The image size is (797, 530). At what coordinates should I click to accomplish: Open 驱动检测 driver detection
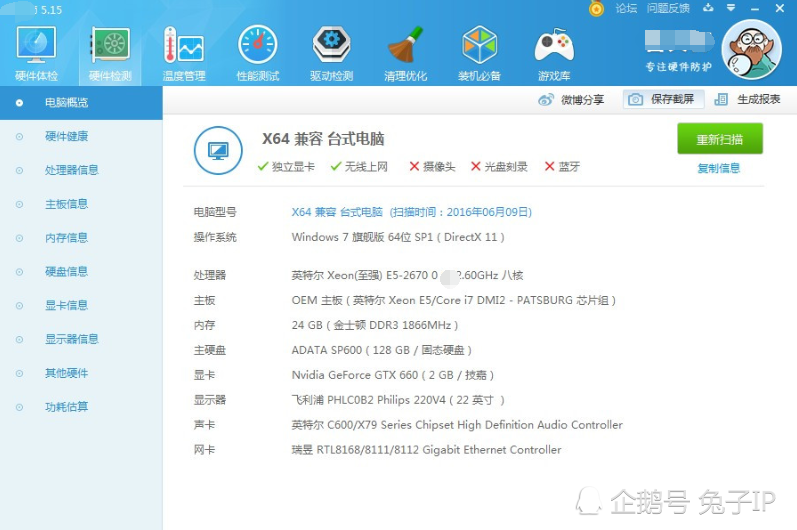(x=331, y=53)
